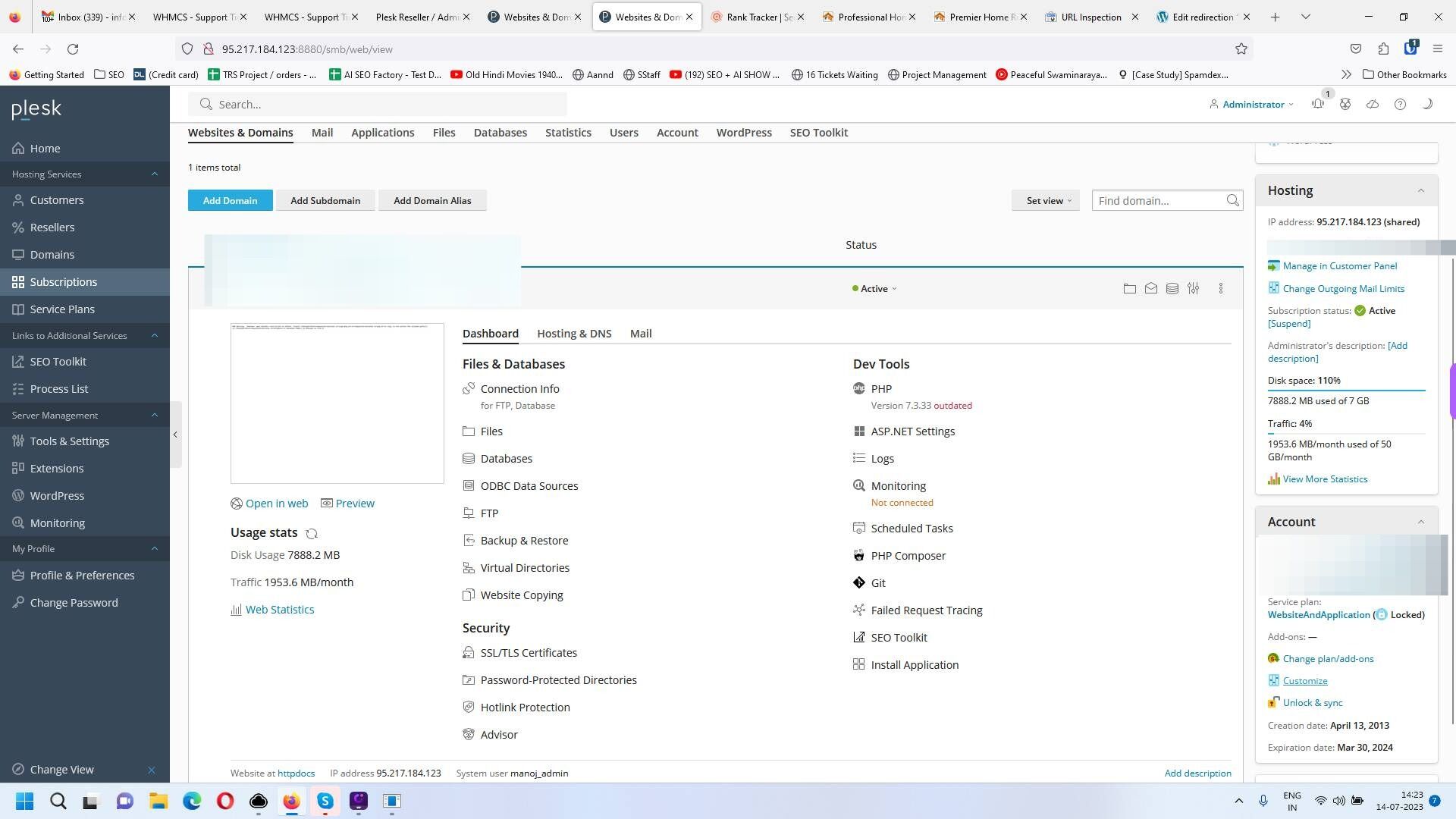Click the Add Domain Alias button

[x=432, y=200]
